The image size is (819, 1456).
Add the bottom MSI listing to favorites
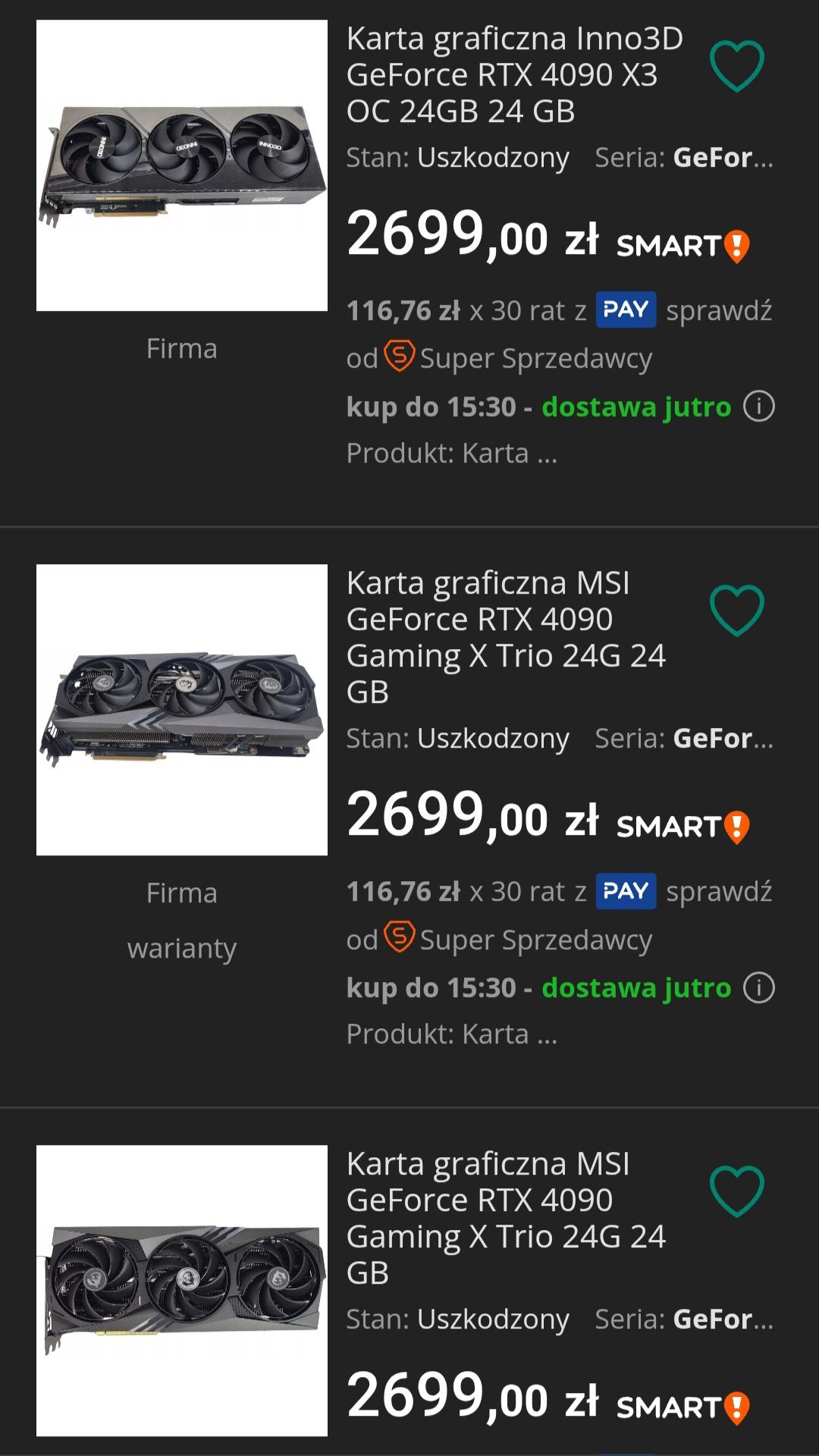pyautogui.click(x=736, y=1191)
